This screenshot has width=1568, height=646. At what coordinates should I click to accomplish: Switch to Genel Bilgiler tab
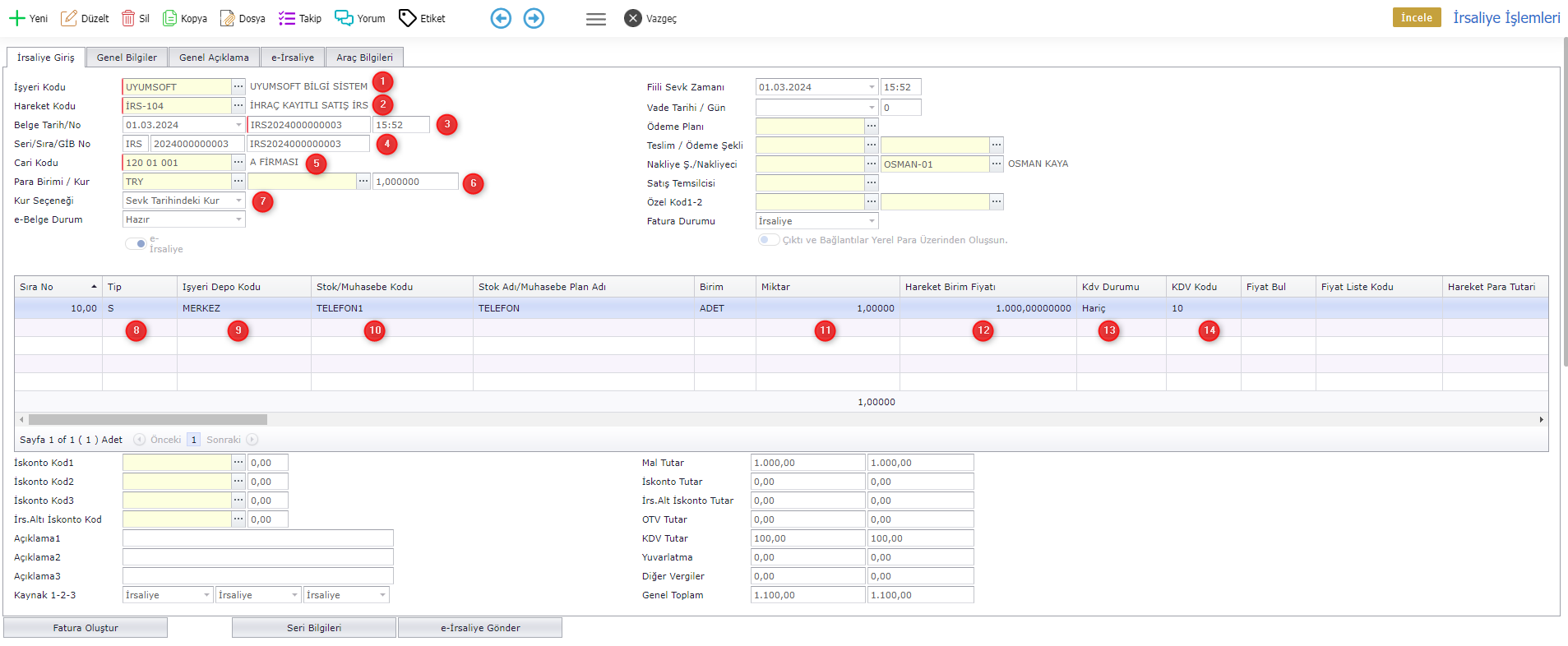click(127, 58)
